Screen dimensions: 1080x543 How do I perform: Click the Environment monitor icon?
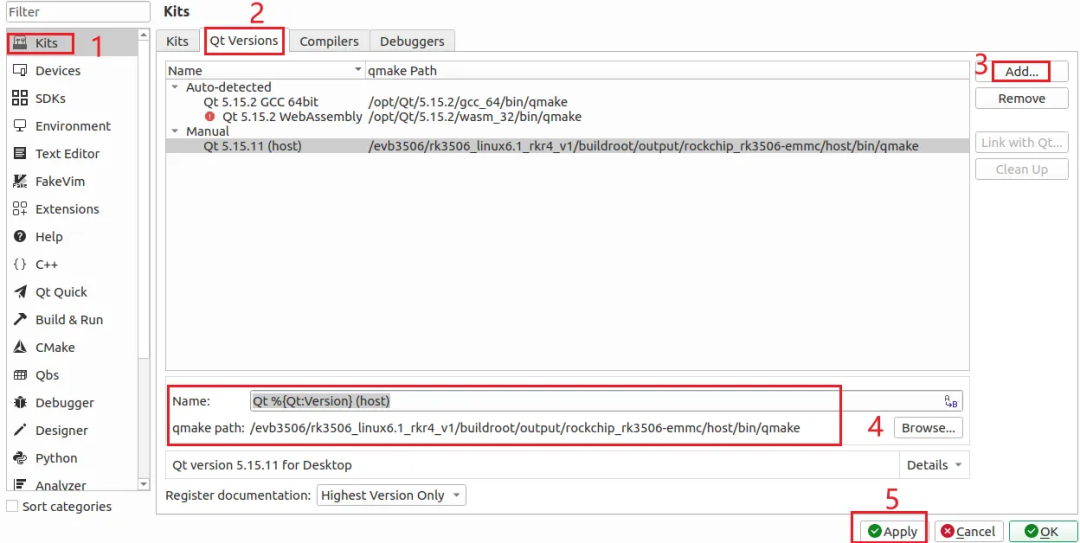(20, 125)
